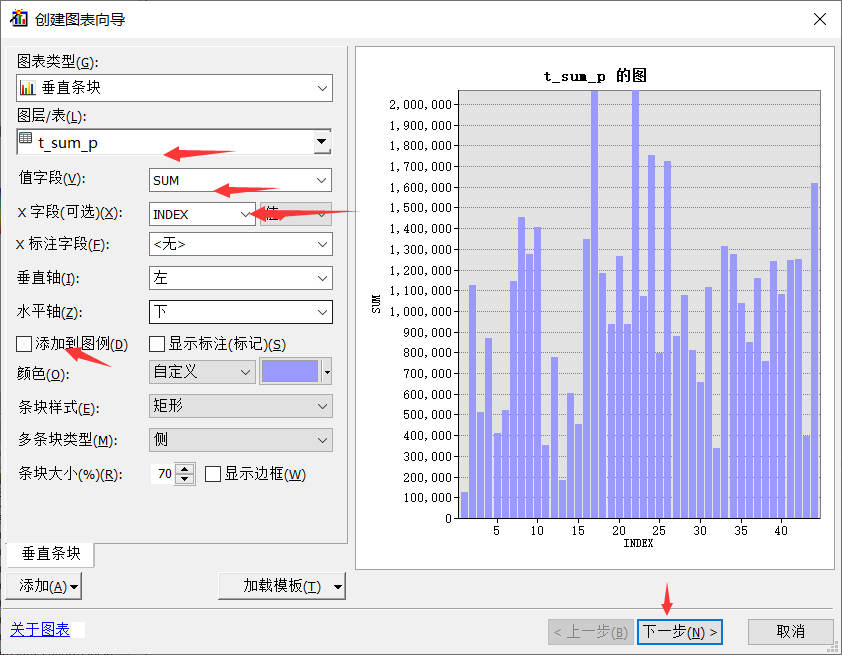Open the 关于图表 link

(x=40, y=629)
